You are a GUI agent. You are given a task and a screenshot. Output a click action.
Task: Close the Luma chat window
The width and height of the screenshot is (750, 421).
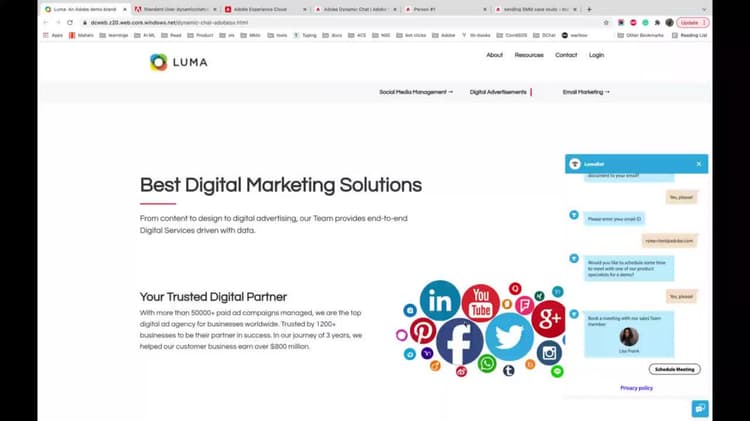(699, 164)
